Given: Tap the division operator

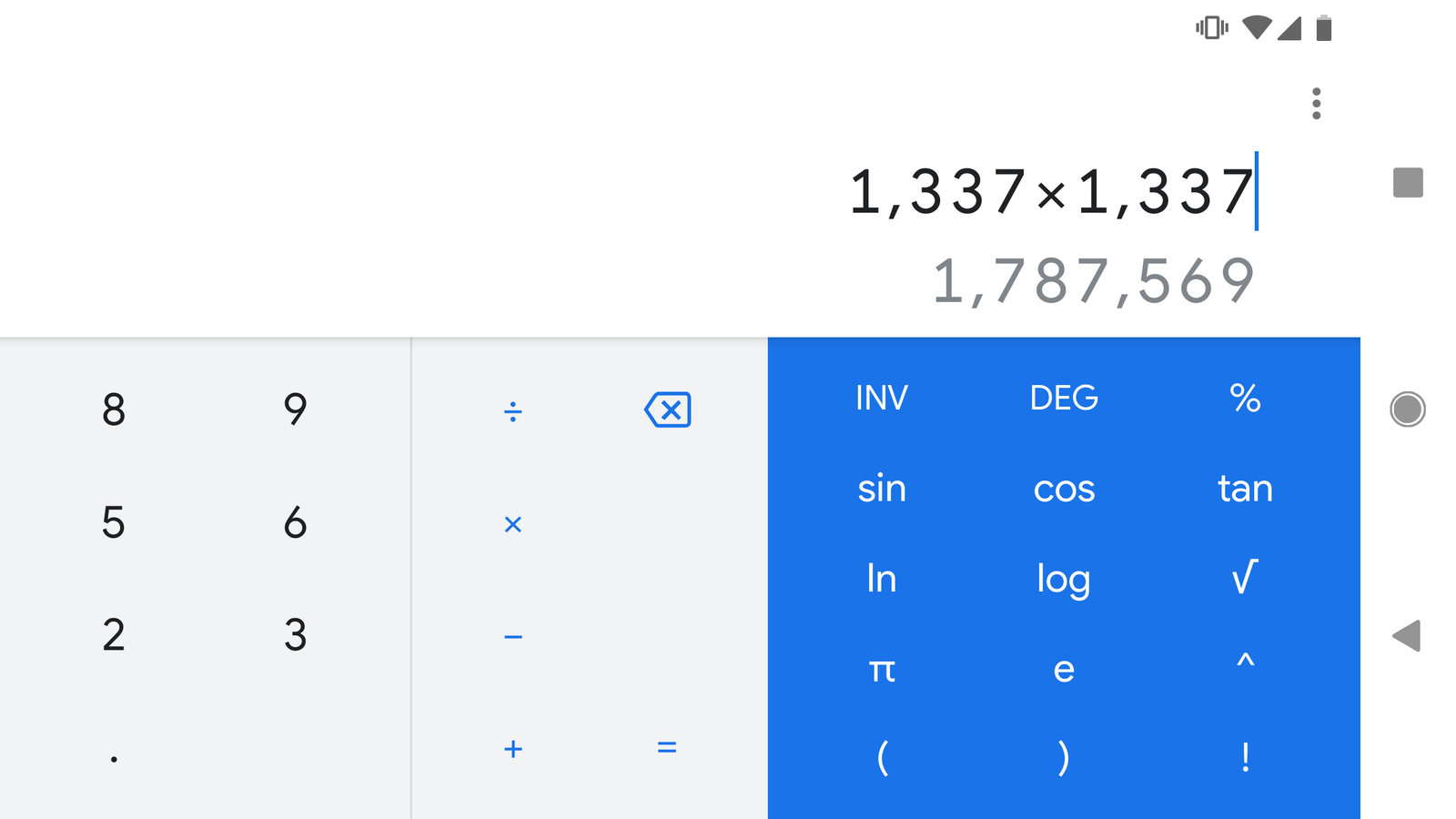Looking at the screenshot, I should (513, 411).
